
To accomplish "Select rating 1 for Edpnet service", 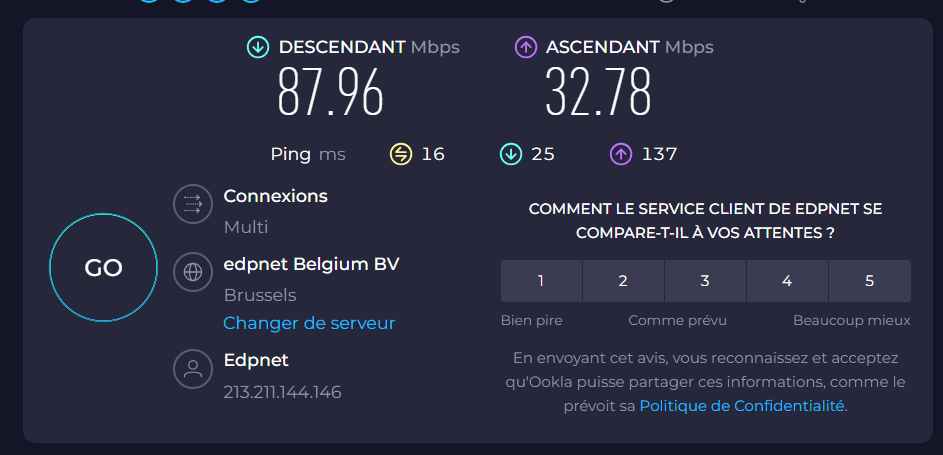I will (541, 281).
